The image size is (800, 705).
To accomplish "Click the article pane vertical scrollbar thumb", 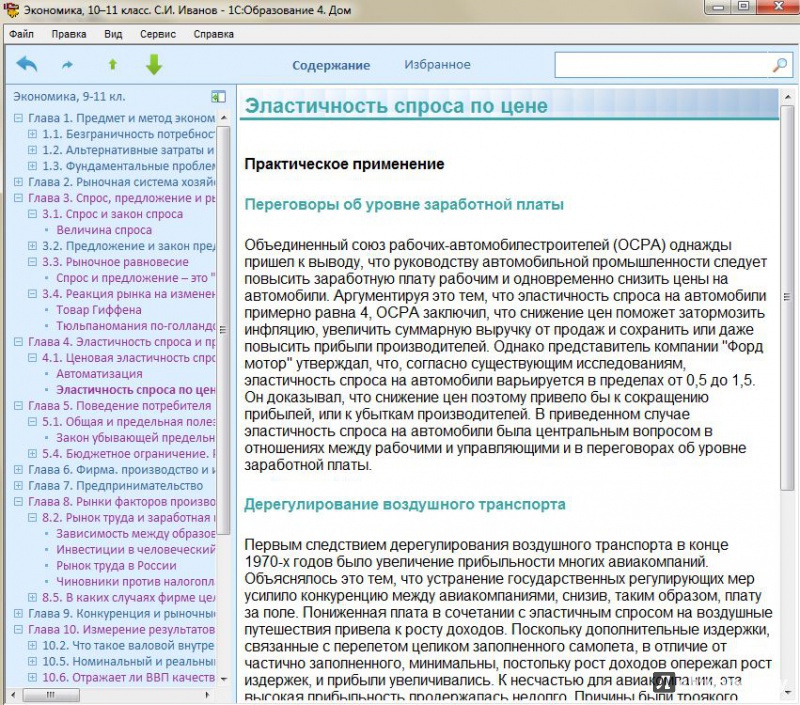I will pos(786,297).
